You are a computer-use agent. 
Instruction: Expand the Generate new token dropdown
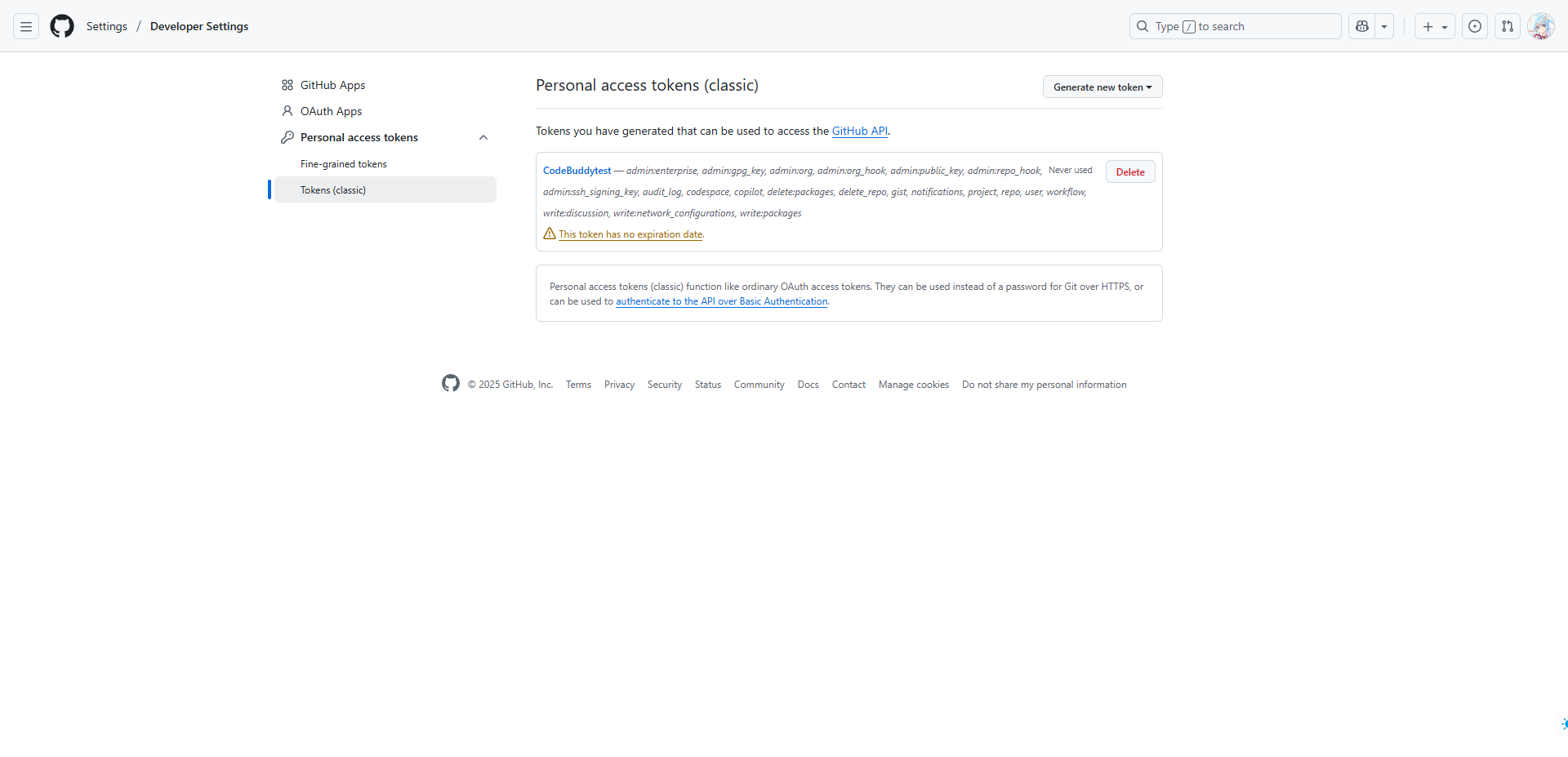point(1102,87)
